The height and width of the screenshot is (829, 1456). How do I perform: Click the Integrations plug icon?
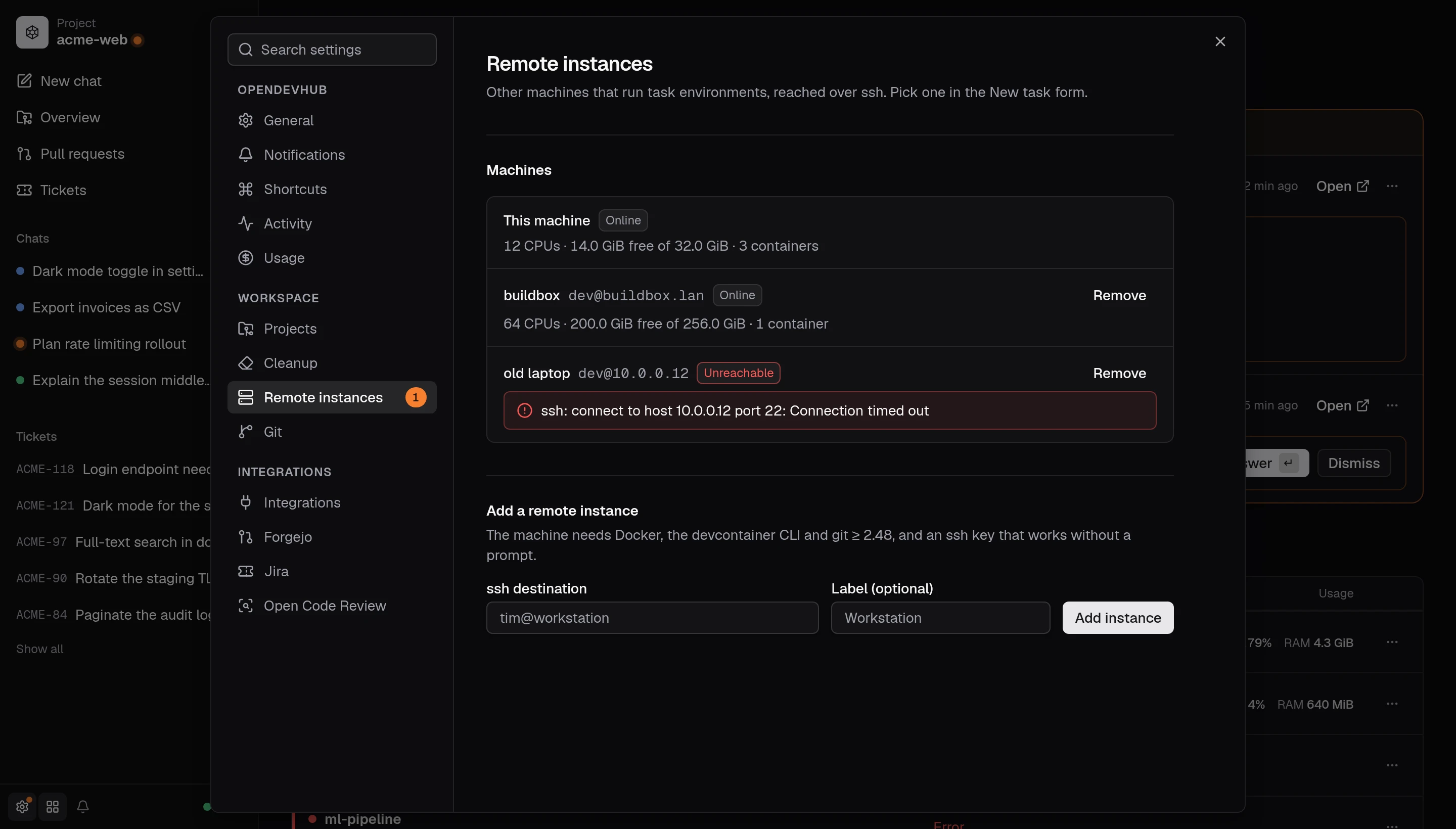point(245,502)
